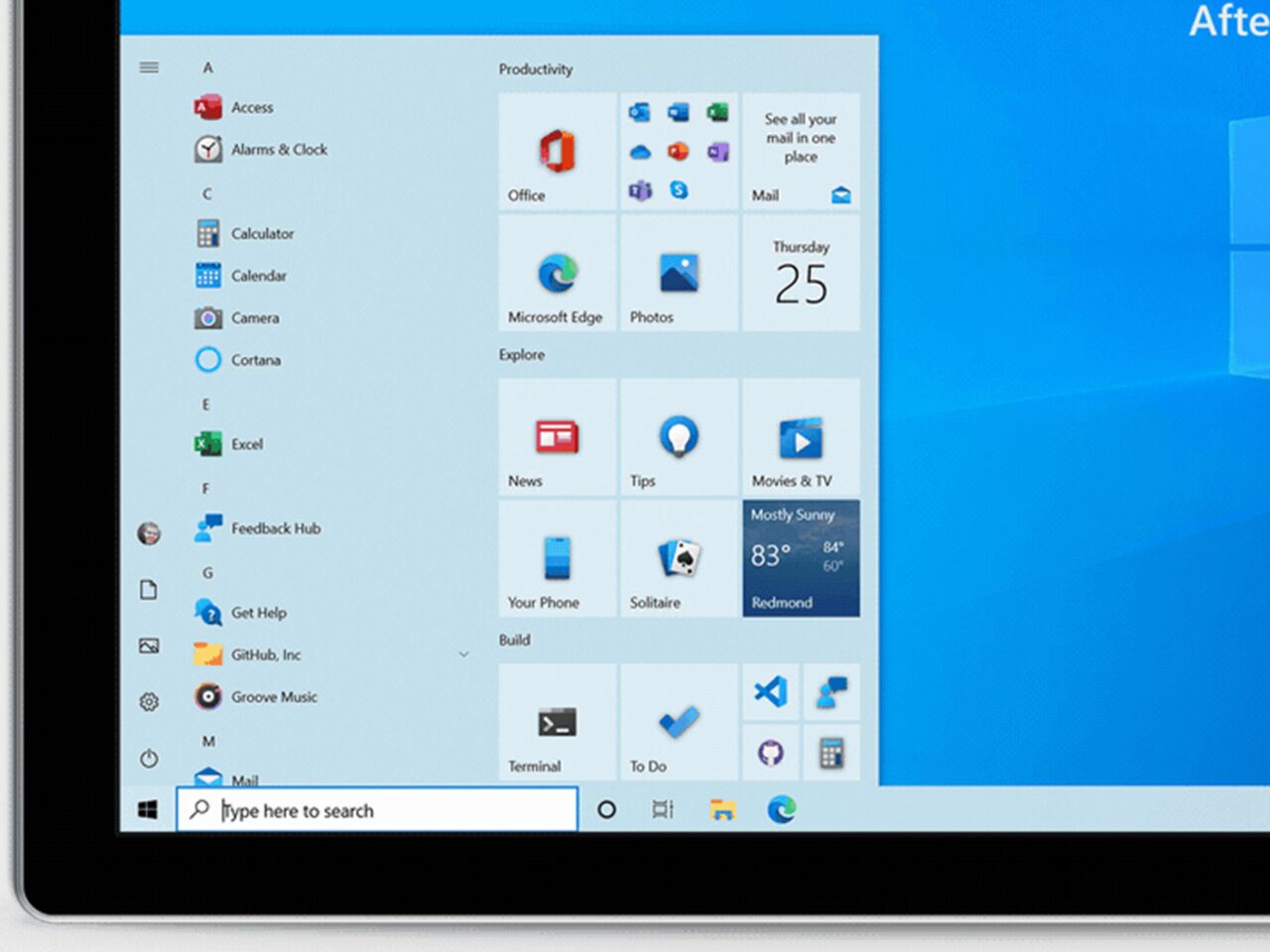Open the Calculator small tile
The image size is (1270, 952).
(x=831, y=753)
